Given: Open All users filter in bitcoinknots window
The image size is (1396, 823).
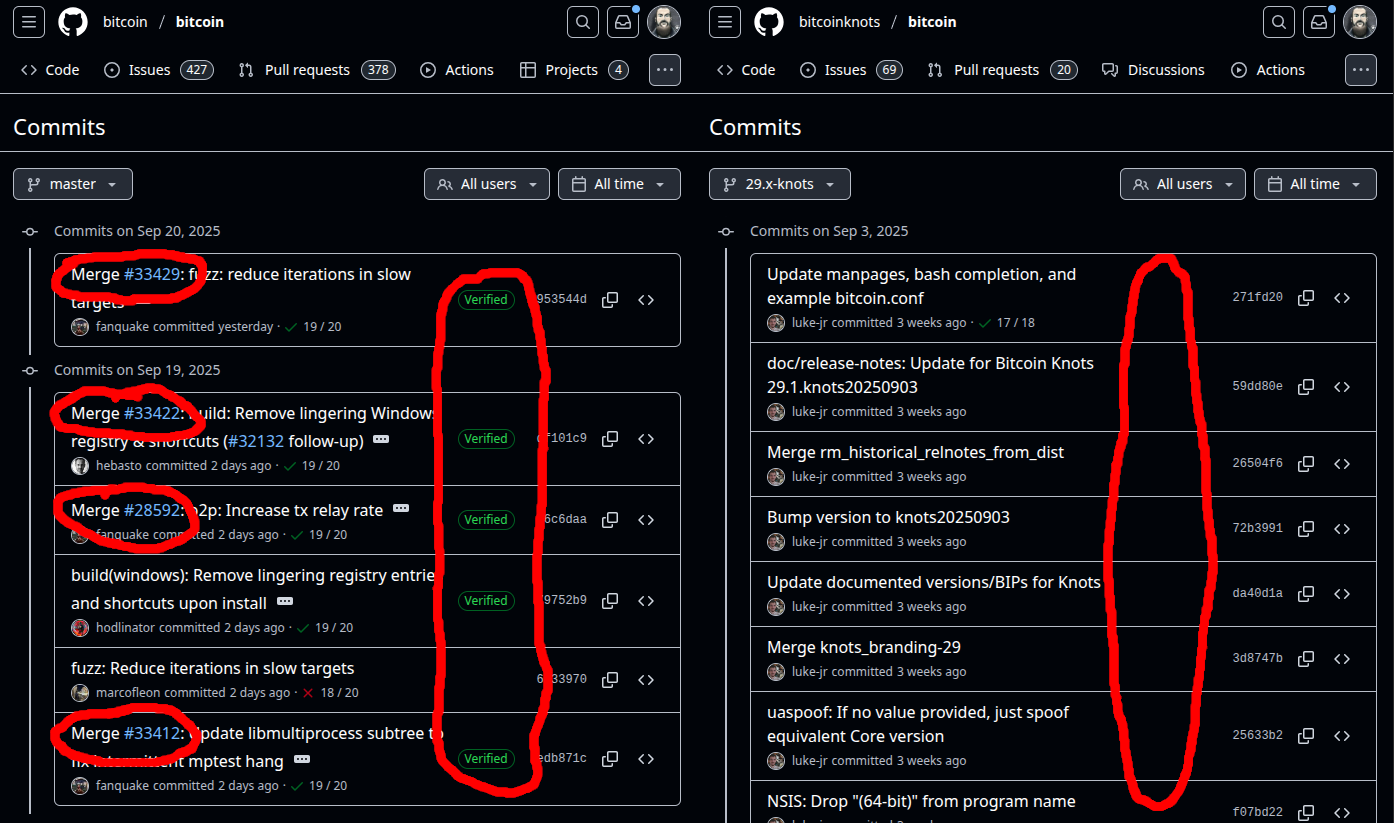Looking at the screenshot, I should pyautogui.click(x=1183, y=184).
